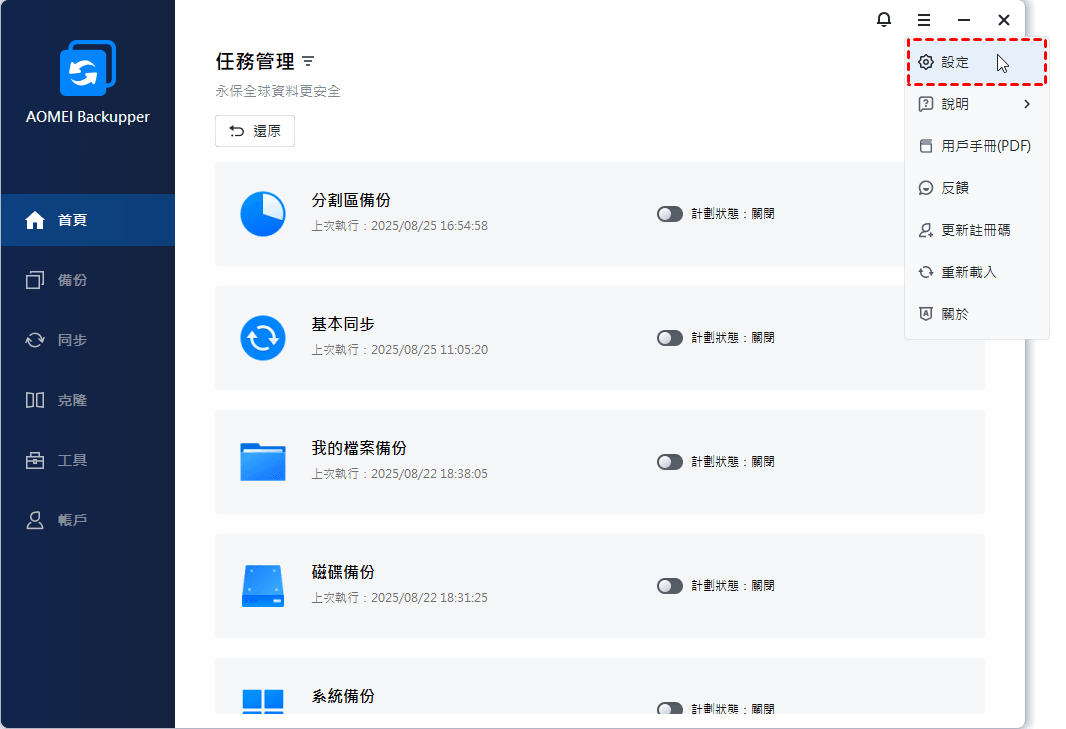Go to 首頁 in sidebar
Screen dimensions: 1066x729
point(88,220)
